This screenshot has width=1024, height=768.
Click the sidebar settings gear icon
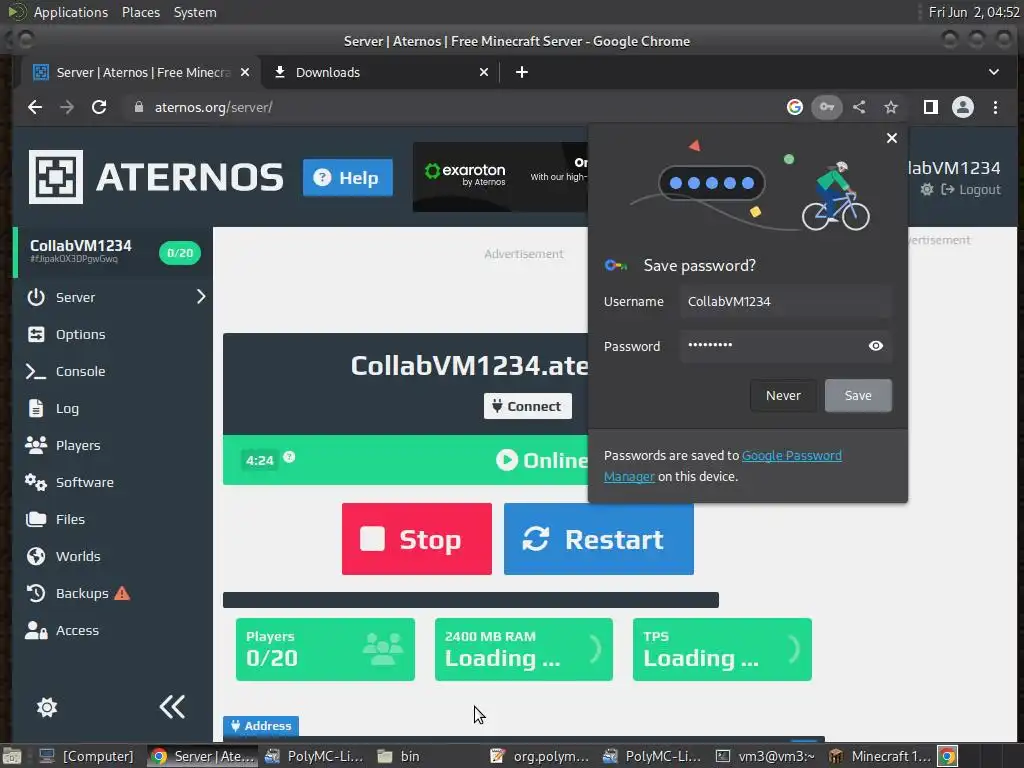(47, 707)
